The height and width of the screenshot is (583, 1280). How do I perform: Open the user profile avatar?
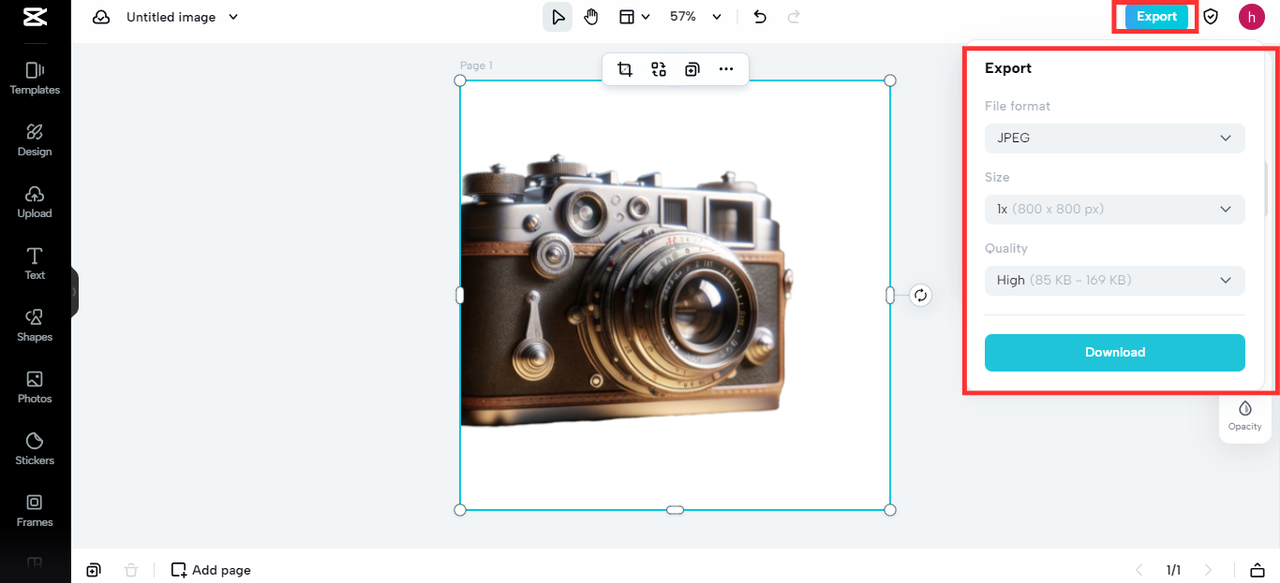(x=1251, y=17)
